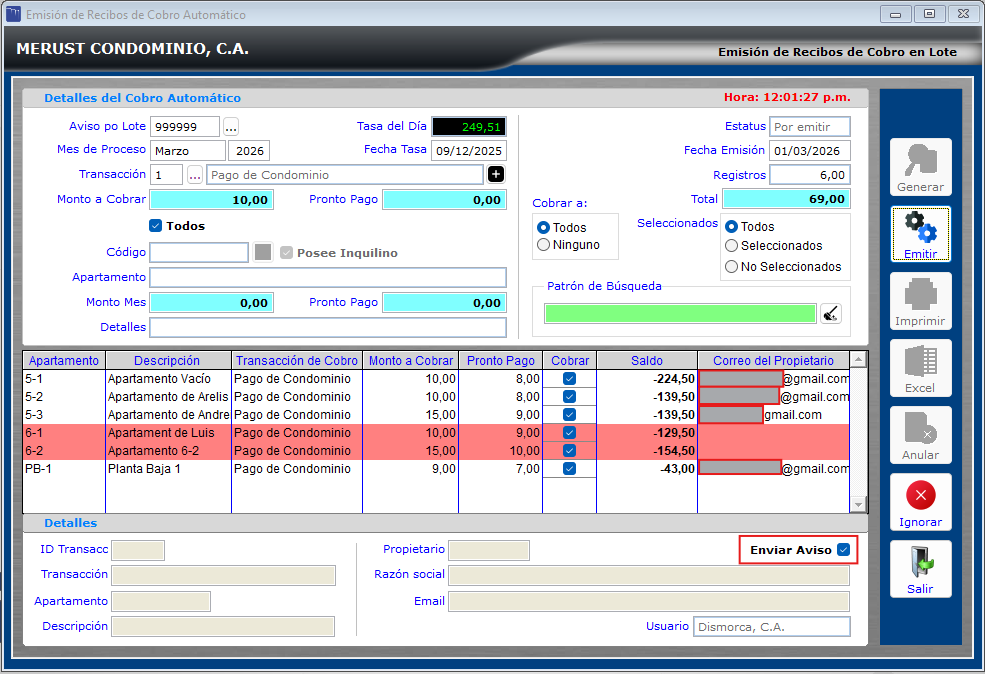Select Ninguno radio under Cobrar a
Image resolution: width=985 pixels, height=674 pixels.
[x=544, y=245]
